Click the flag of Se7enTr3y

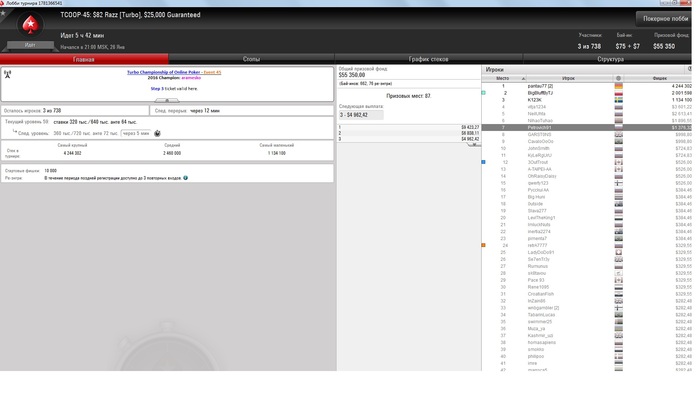pos(618,259)
